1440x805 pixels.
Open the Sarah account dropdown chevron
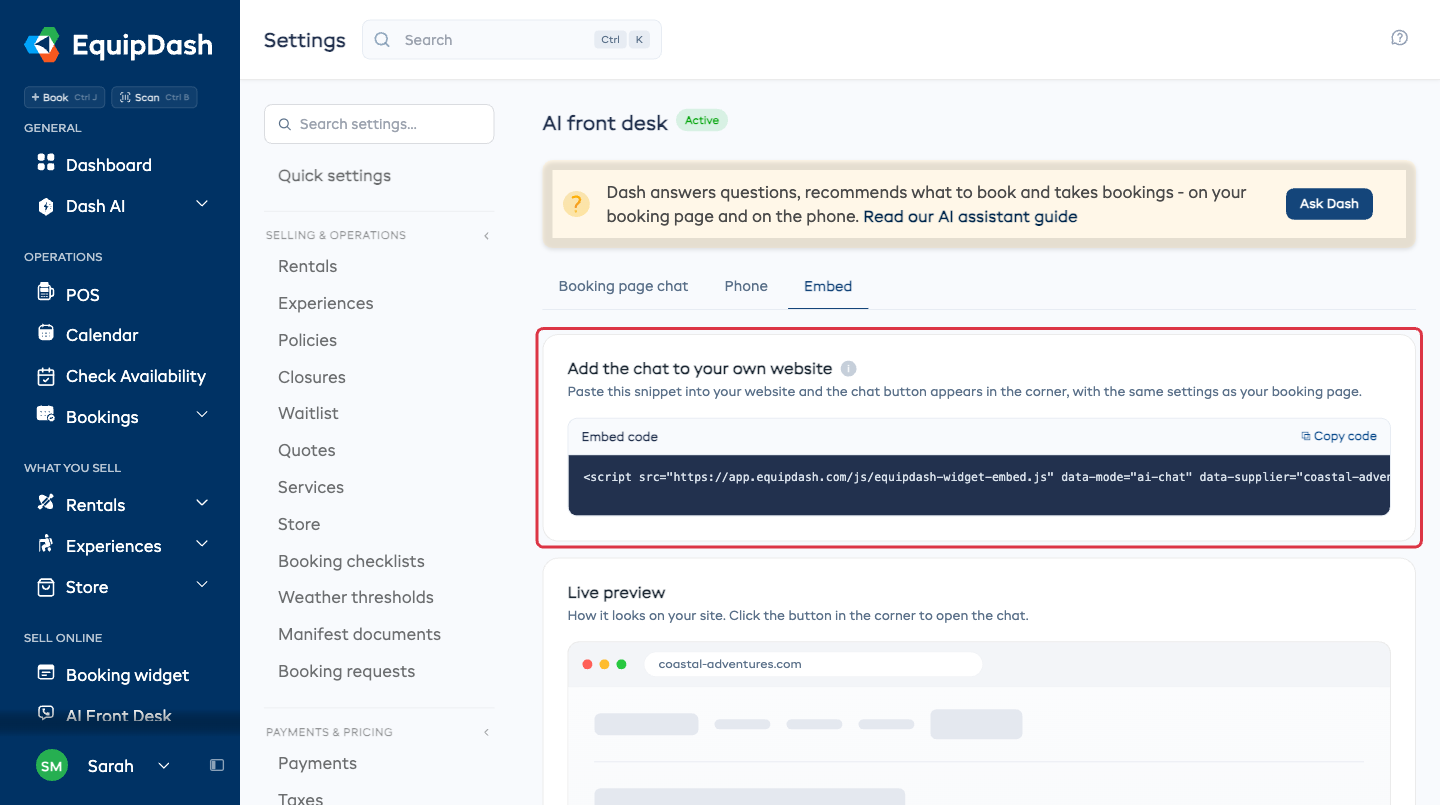coord(164,766)
